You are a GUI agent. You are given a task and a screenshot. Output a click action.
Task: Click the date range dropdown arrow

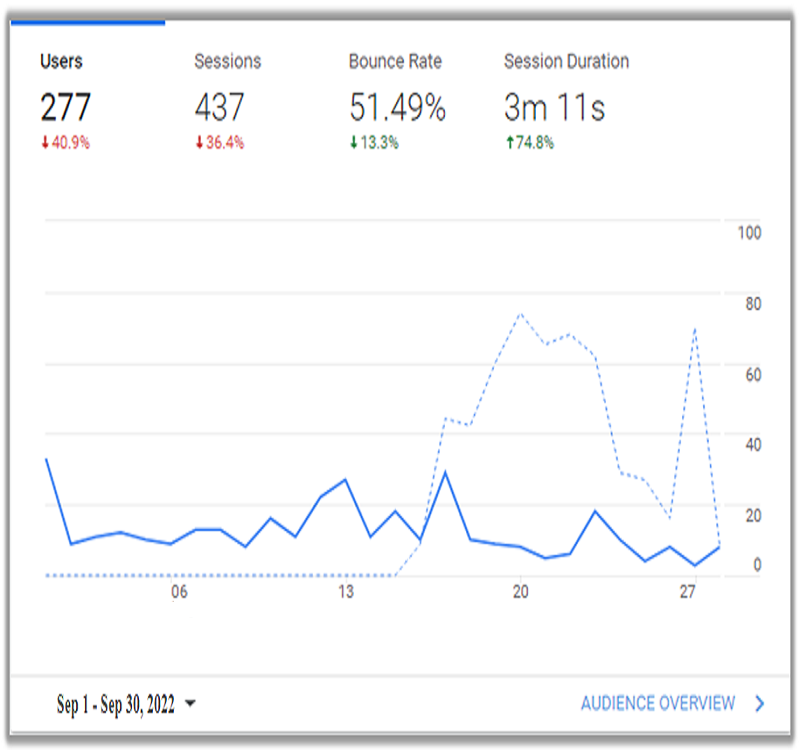[x=191, y=705]
